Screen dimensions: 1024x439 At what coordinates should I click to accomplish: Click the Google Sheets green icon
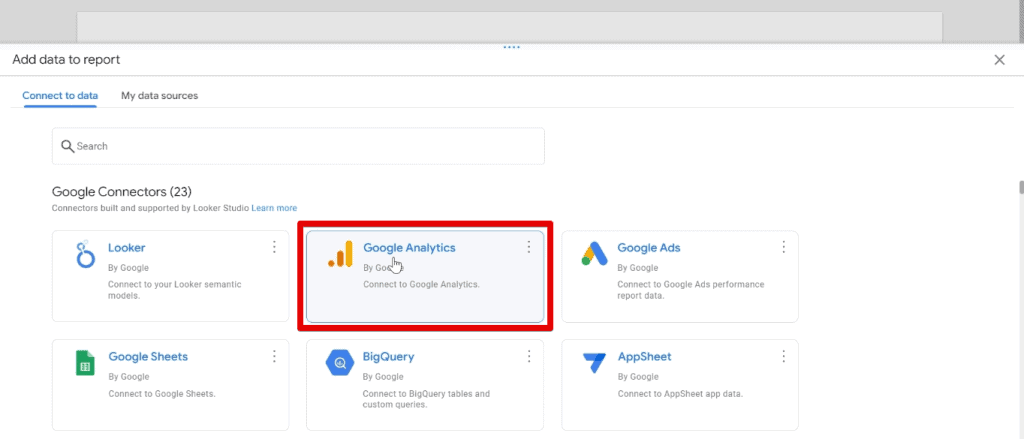point(86,363)
